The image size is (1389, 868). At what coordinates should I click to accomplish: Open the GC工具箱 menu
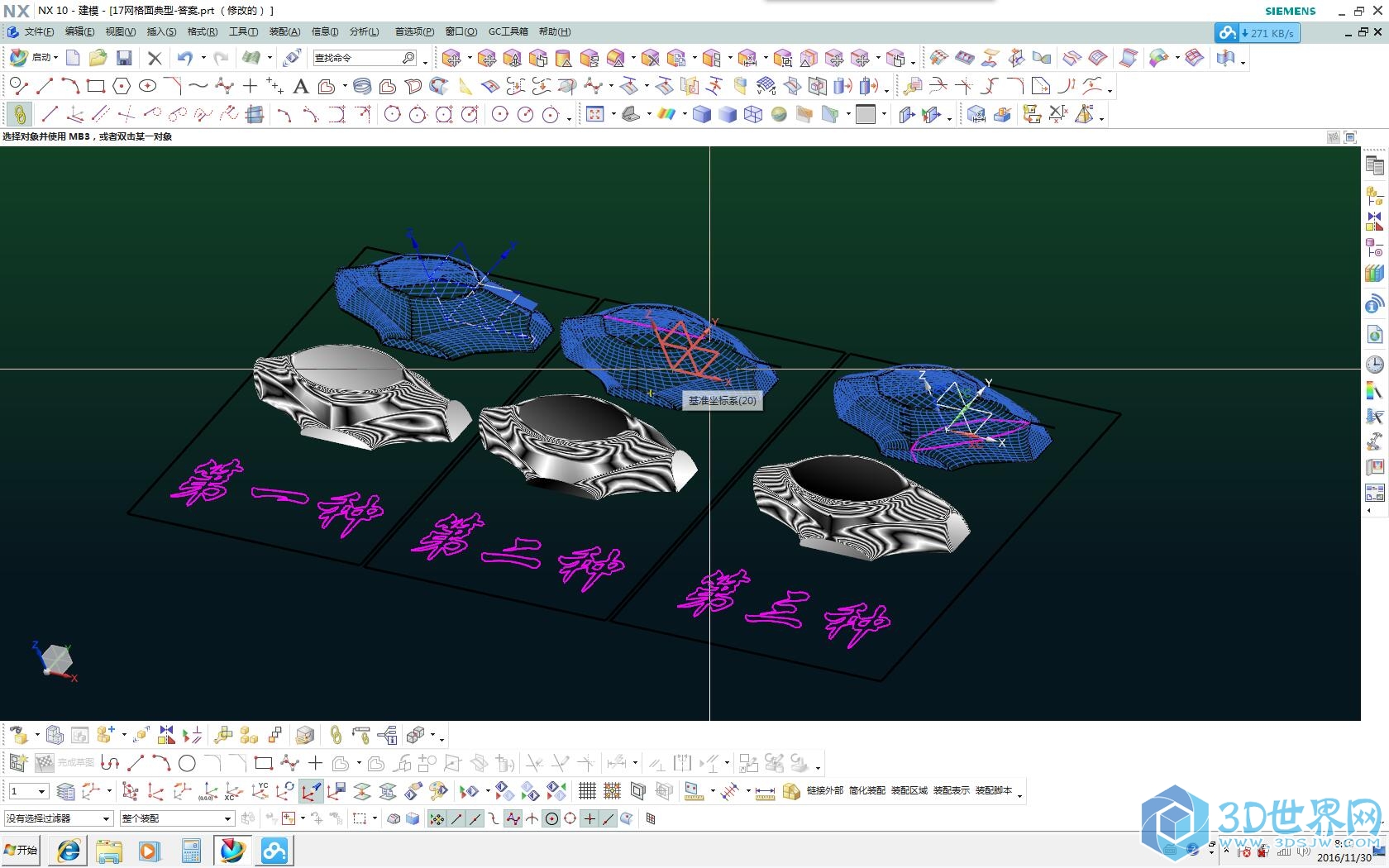[x=508, y=31]
